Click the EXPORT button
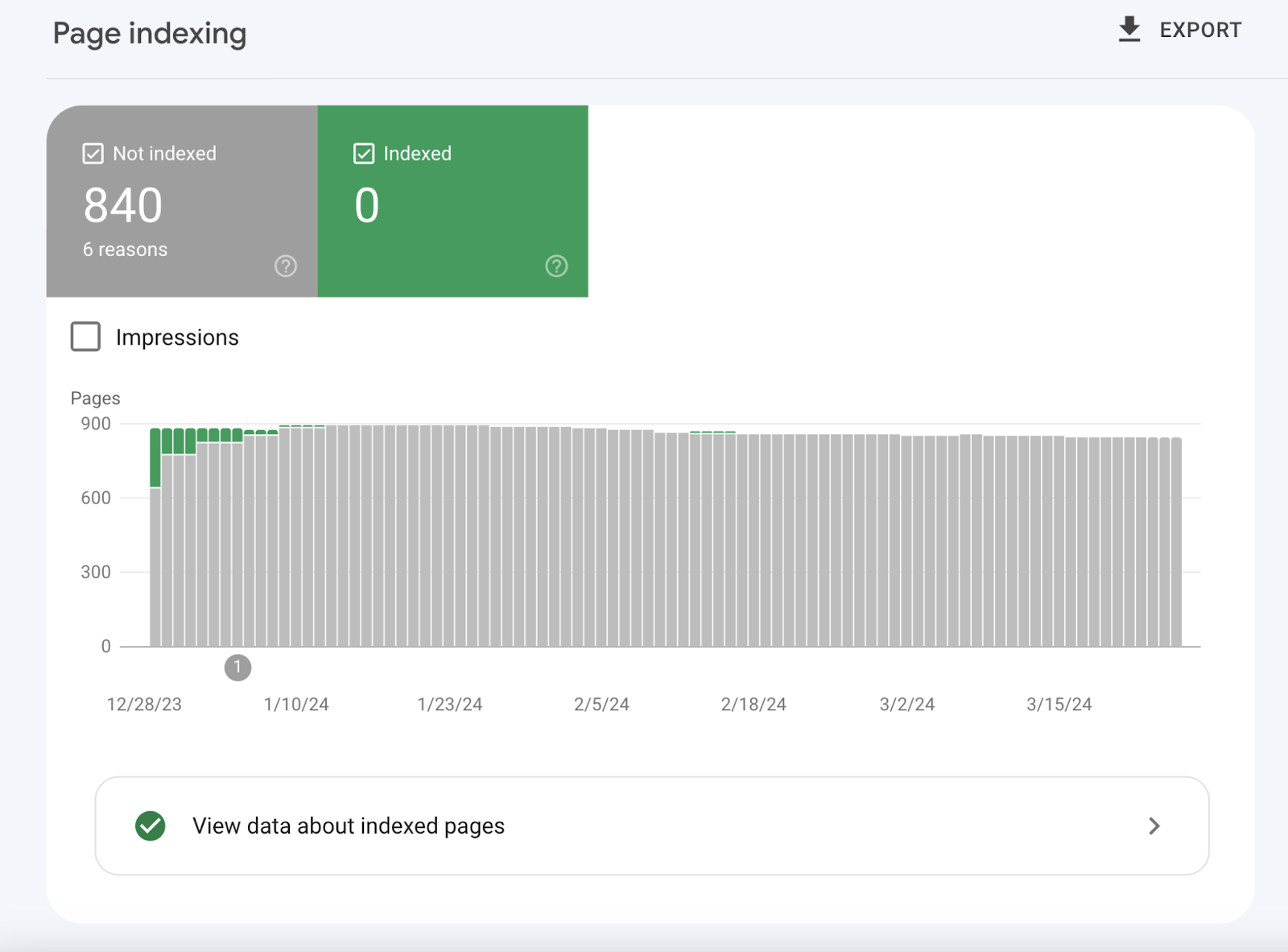This screenshot has width=1288, height=952. (x=1179, y=29)
